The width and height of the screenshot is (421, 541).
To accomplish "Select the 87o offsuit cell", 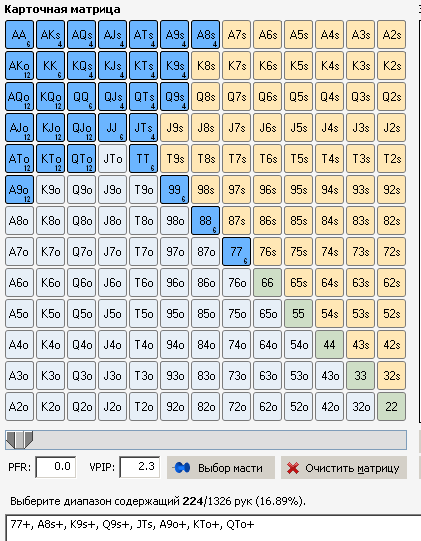I will click(206, 252).
